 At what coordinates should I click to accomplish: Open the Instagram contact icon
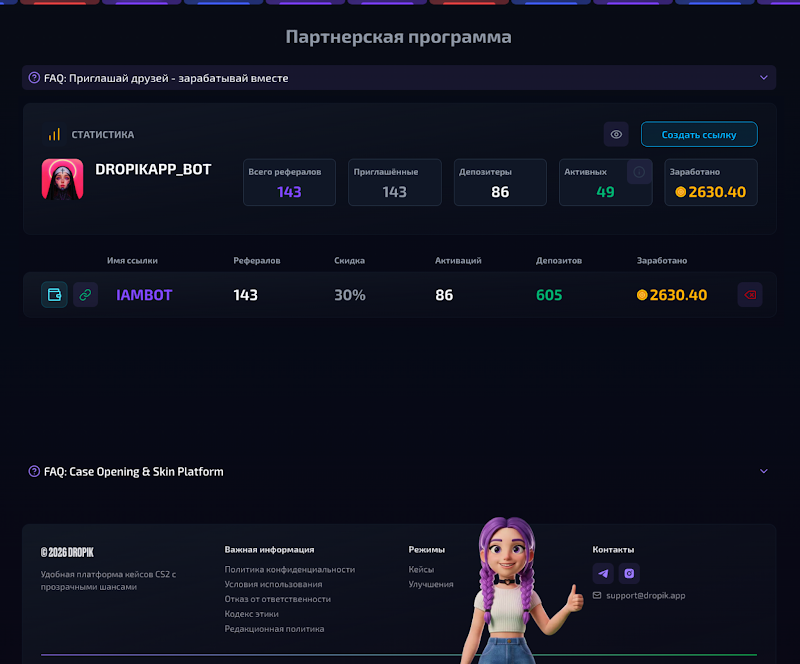point(629,573)
